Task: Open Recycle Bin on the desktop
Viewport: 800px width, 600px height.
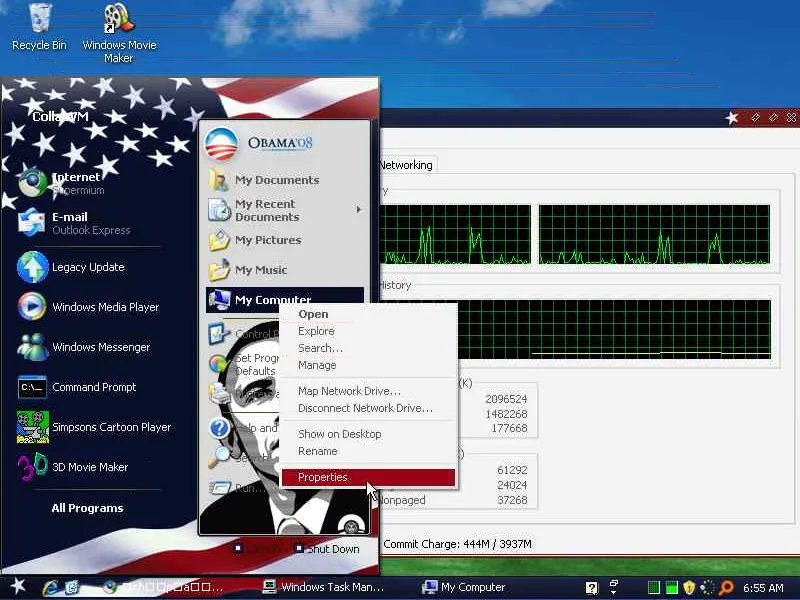Action: click(x=39, y=27)
